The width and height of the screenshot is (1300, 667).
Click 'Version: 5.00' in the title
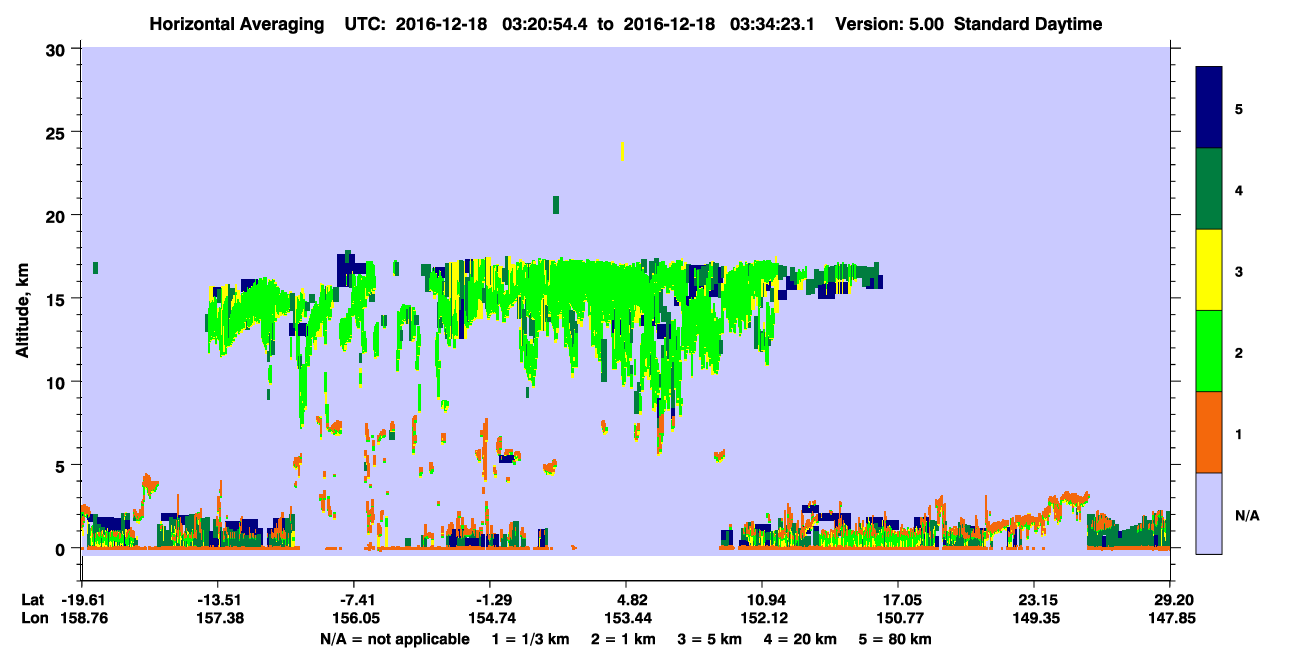pos(890,24)
